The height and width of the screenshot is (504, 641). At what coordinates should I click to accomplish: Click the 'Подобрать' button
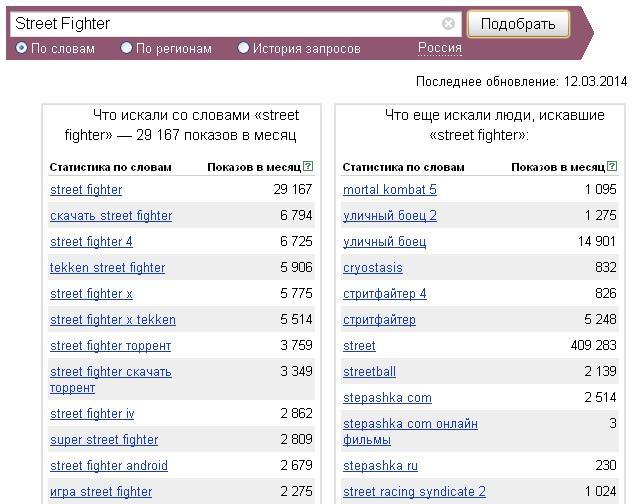click(x=518, y=24)
